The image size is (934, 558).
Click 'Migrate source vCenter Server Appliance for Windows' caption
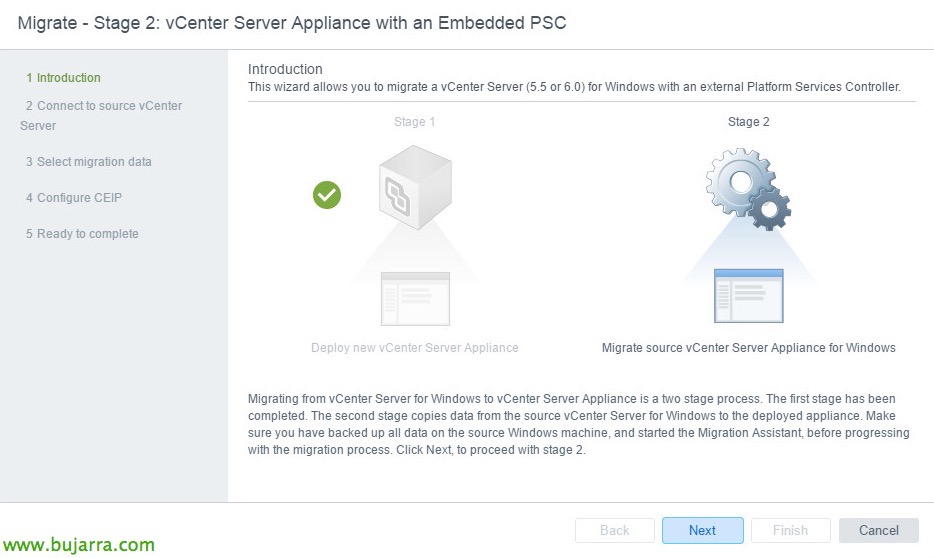pyautogui.click(x=748, y=348)
